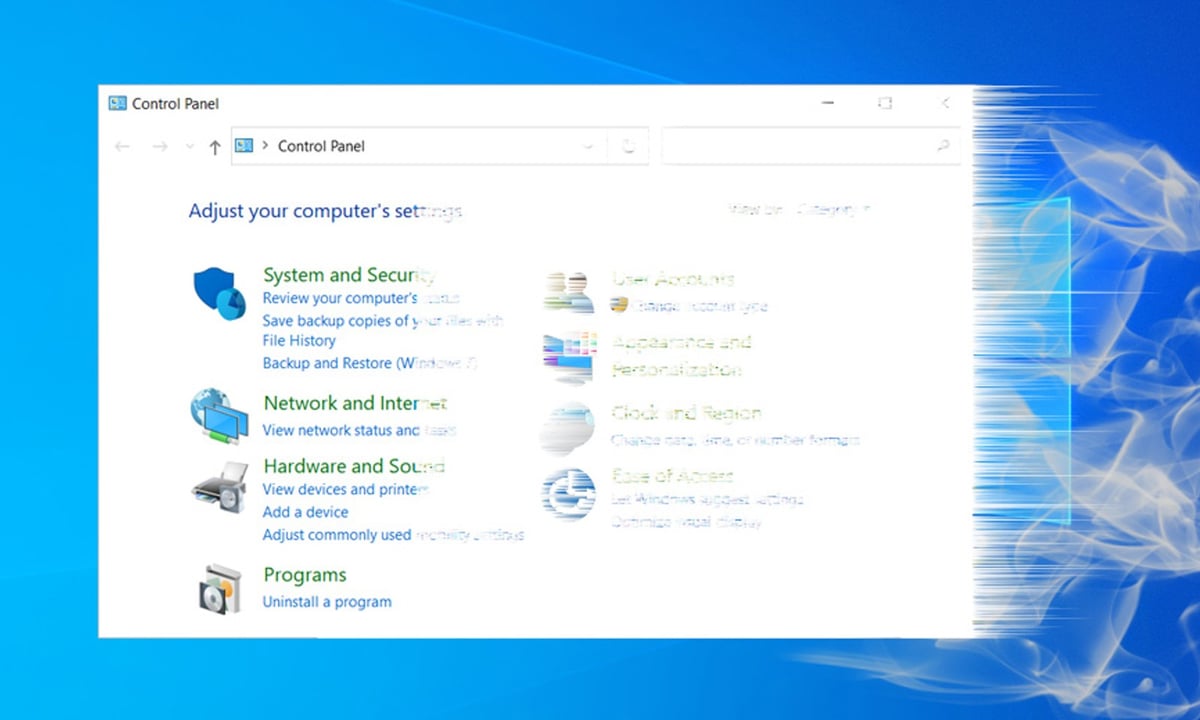Viewport: 1200px width, 720px height.
Task: Open System and Security category
Action: click(349, 275)
